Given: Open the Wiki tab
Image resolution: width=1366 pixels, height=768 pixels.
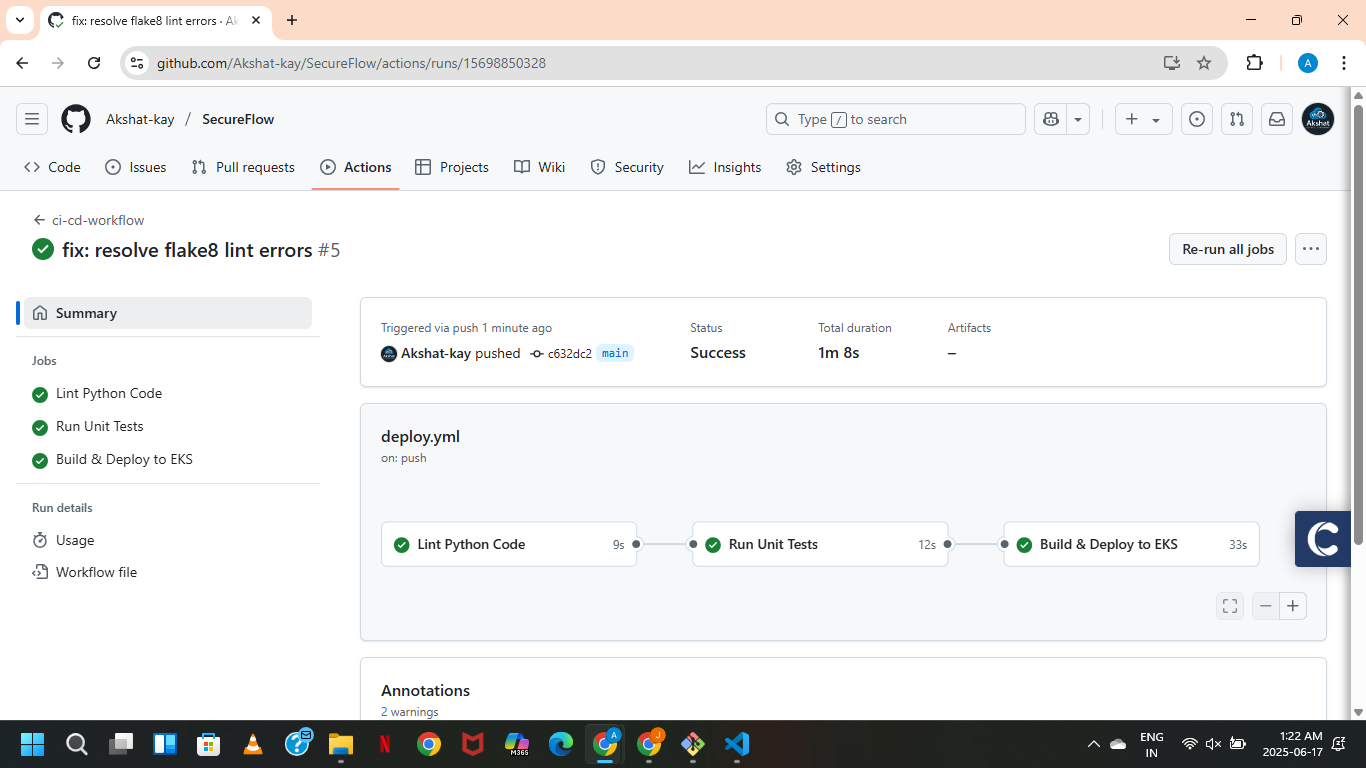Looking at the screenshot, I should coord(540,167).
